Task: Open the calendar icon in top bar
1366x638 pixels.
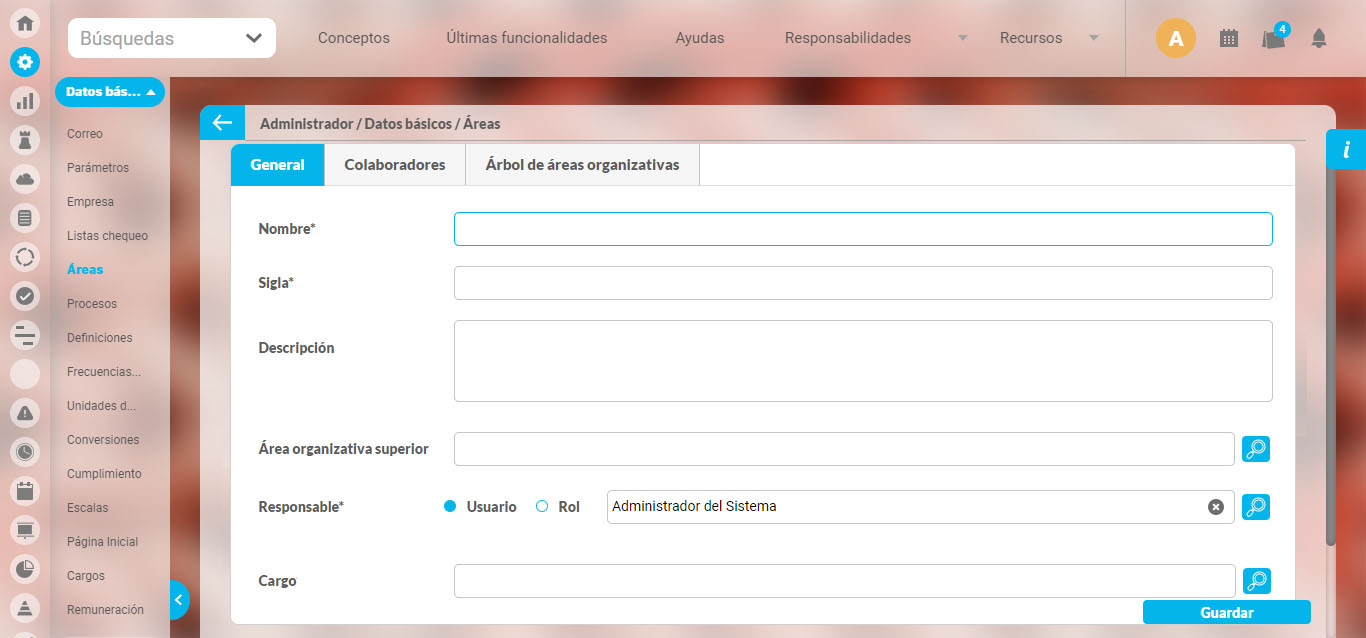Action: click(x=1229, y=38)
